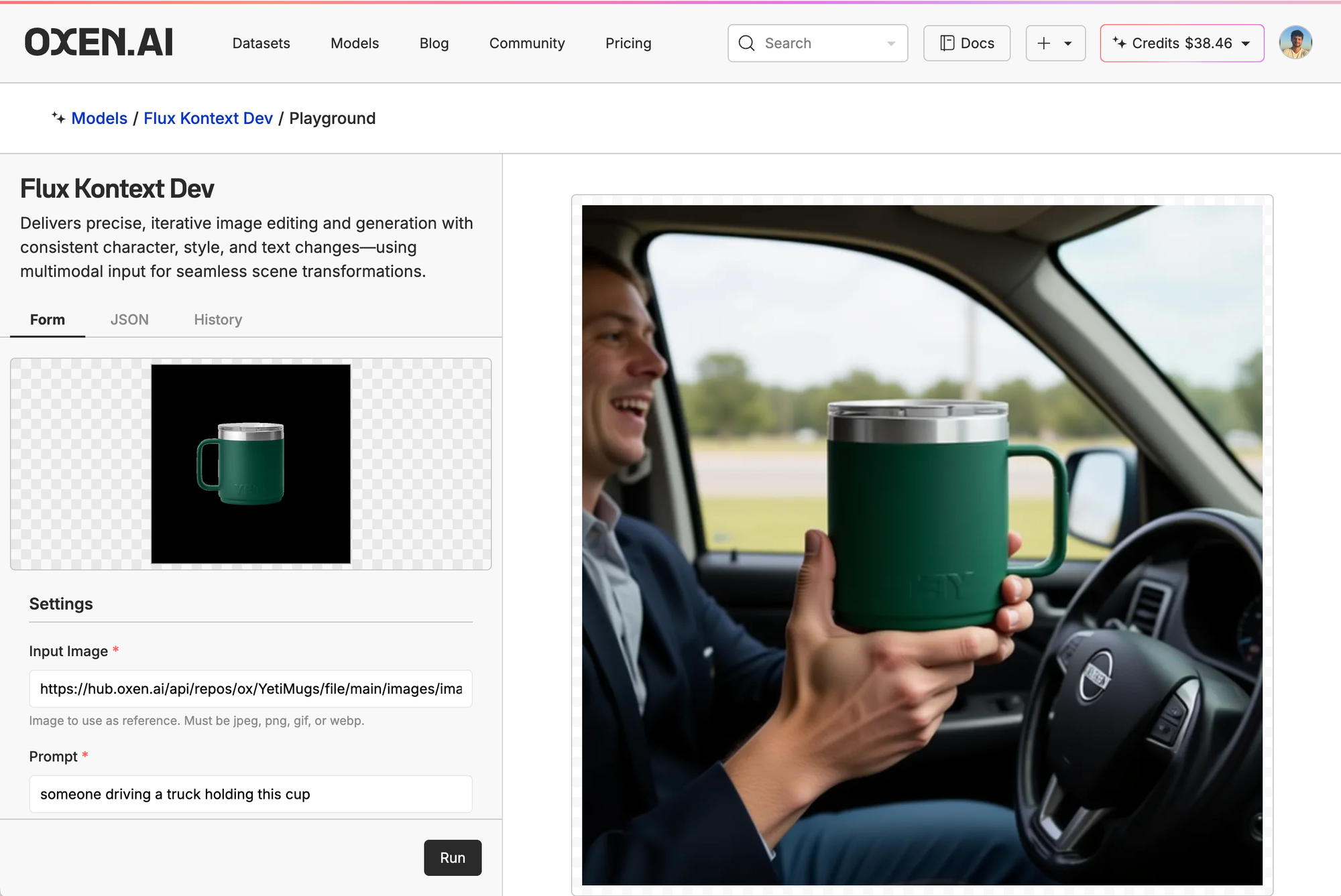Click the Prompt text field

coord(251,794)
